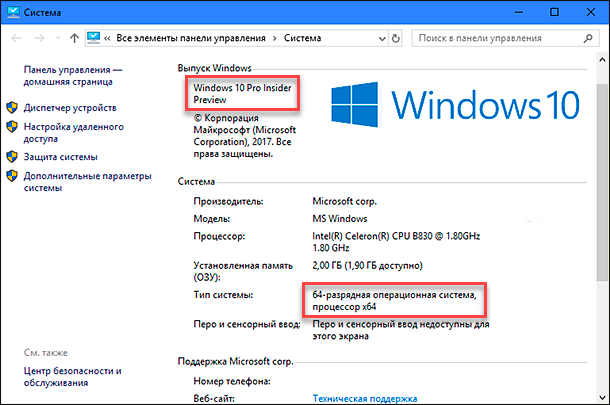The image size is (610, 405).
Task: Close the Система window
Action: click(x=591, y=12)
